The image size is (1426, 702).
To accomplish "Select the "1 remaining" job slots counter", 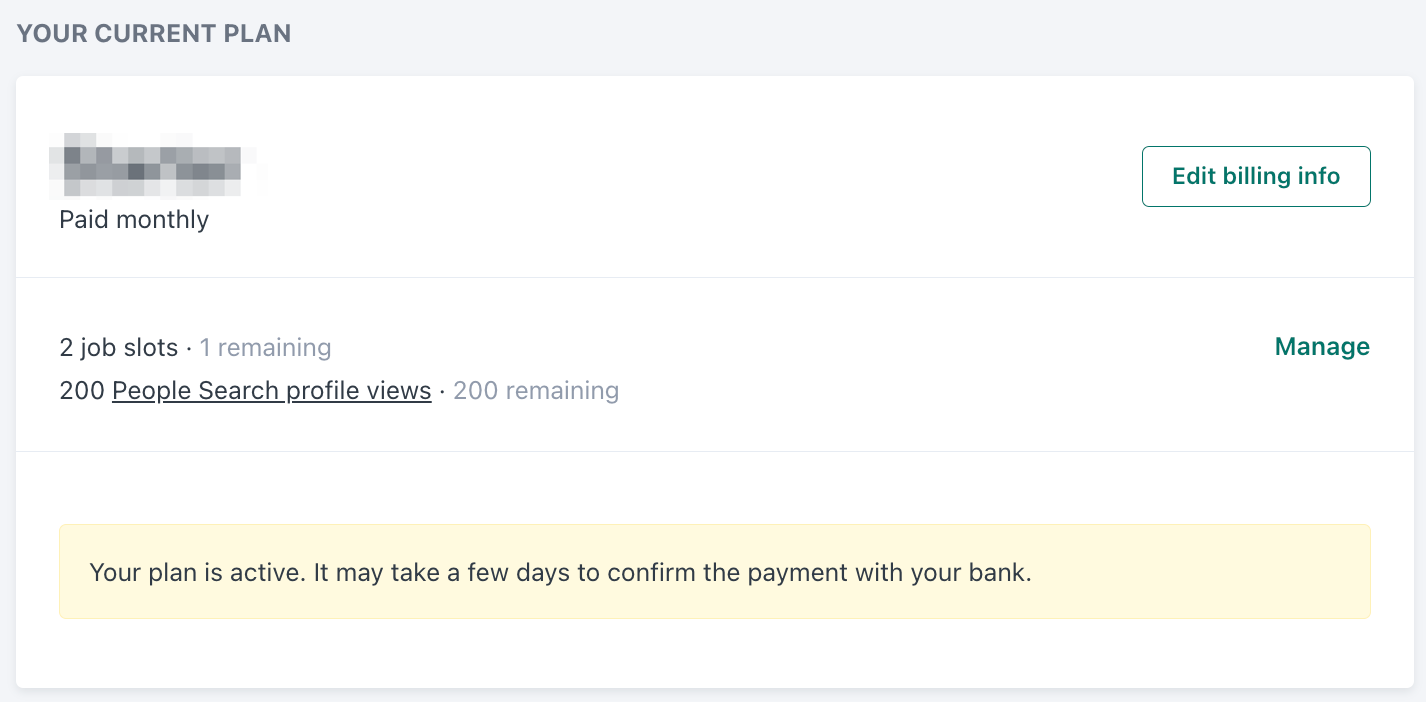I will [x=265, y=346].
